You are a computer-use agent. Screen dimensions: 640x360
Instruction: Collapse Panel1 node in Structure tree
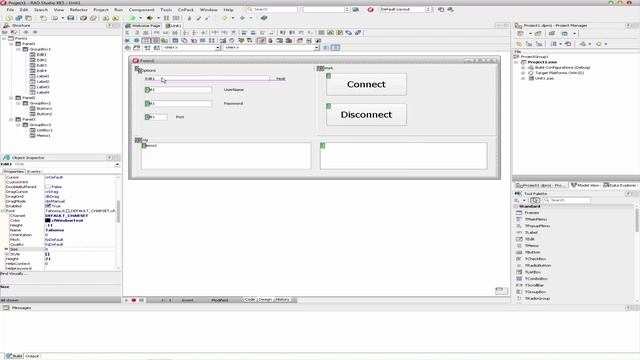[x=11, y=44]
